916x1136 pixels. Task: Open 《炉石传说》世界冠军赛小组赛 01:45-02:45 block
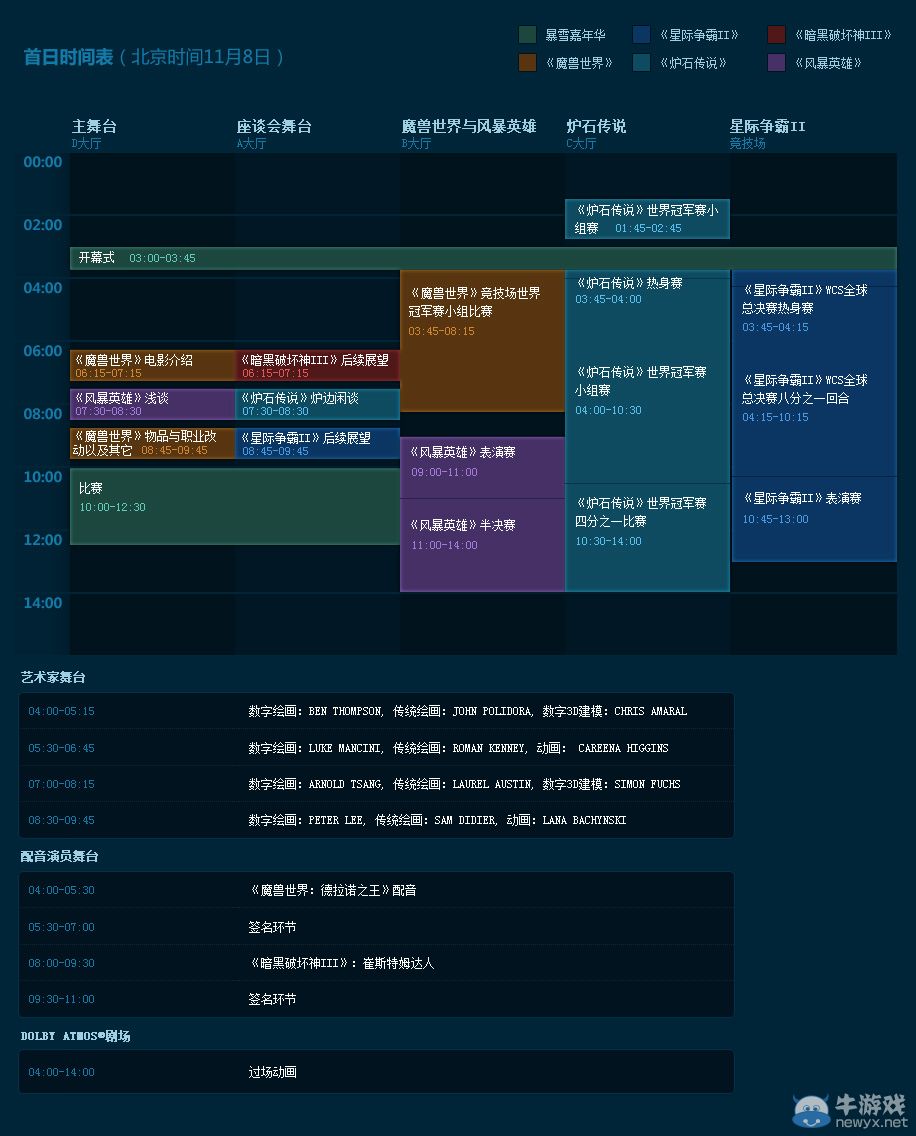tap(647, 219)
